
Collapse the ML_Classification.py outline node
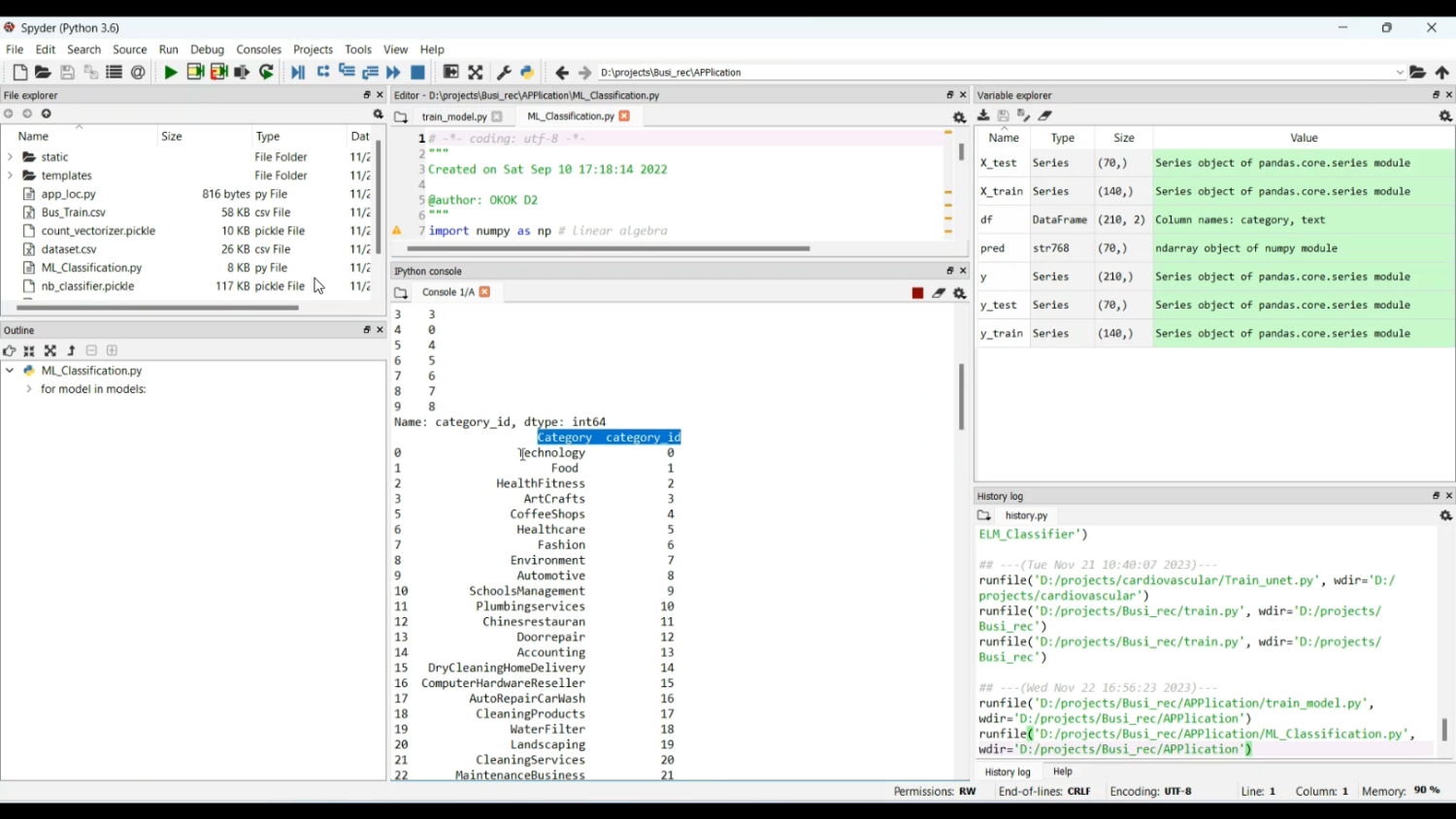[x=10, y=371]
